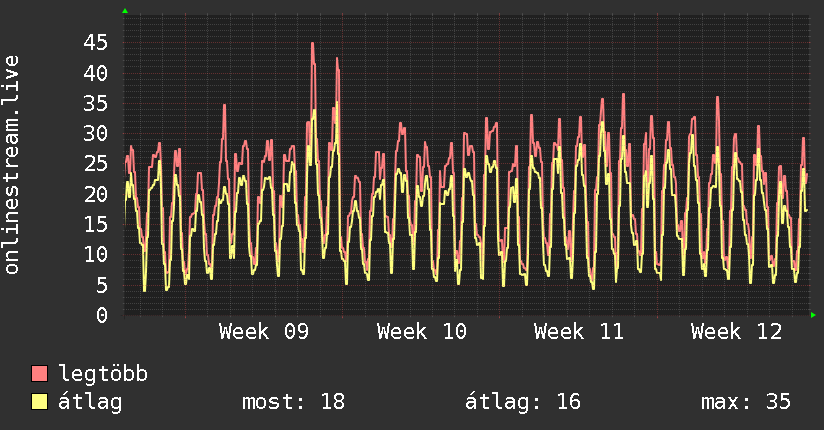Click the 'átlag: 16' average value
This screenshot has height=430, width=824.
[x=523, y=402]
